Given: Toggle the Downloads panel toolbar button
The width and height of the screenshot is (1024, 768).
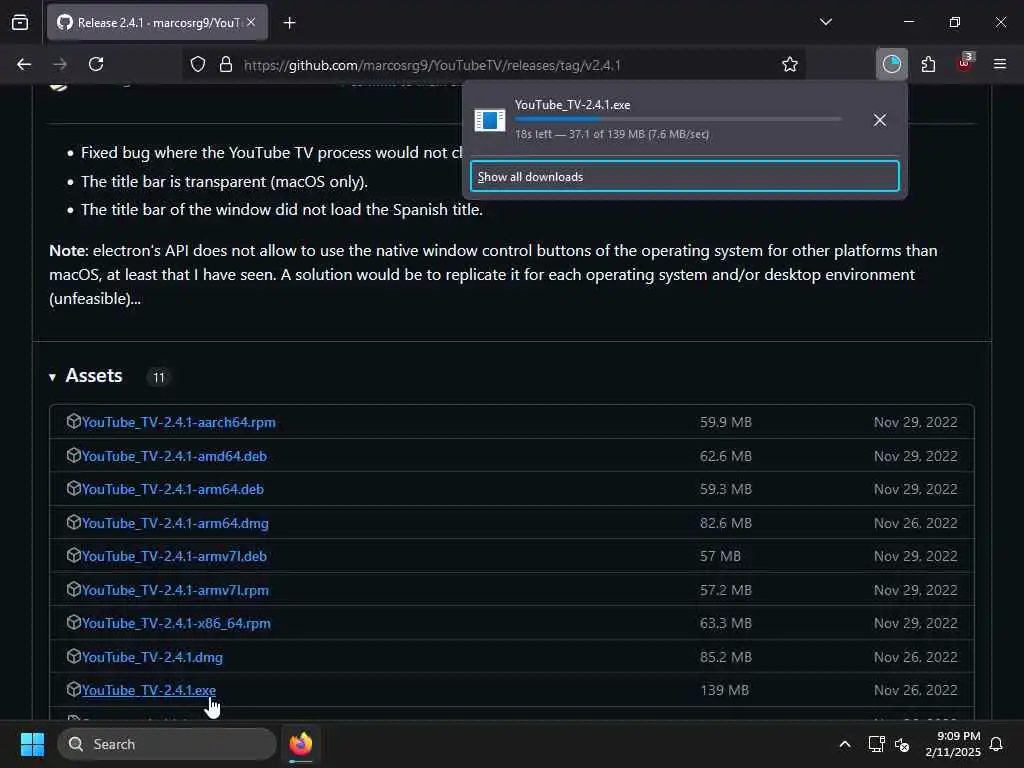Looking at the screenshot, I should (x=891, y=65).
